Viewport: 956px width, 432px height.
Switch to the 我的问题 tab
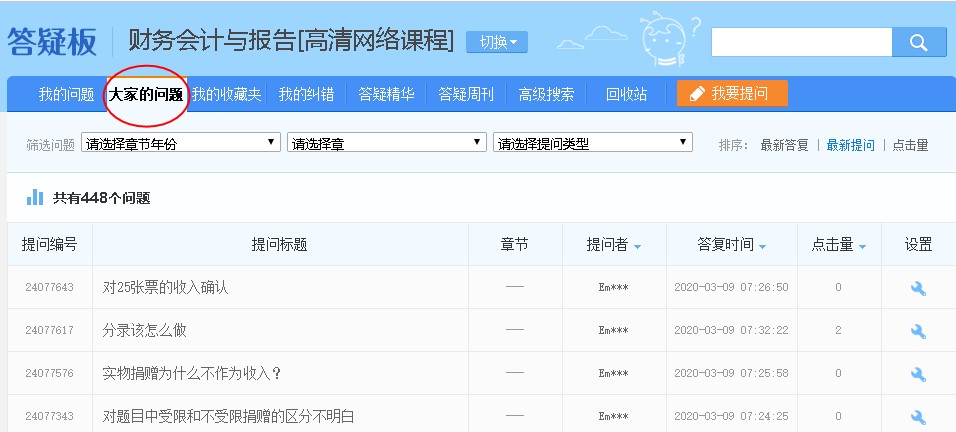click(x=66, y=95)
